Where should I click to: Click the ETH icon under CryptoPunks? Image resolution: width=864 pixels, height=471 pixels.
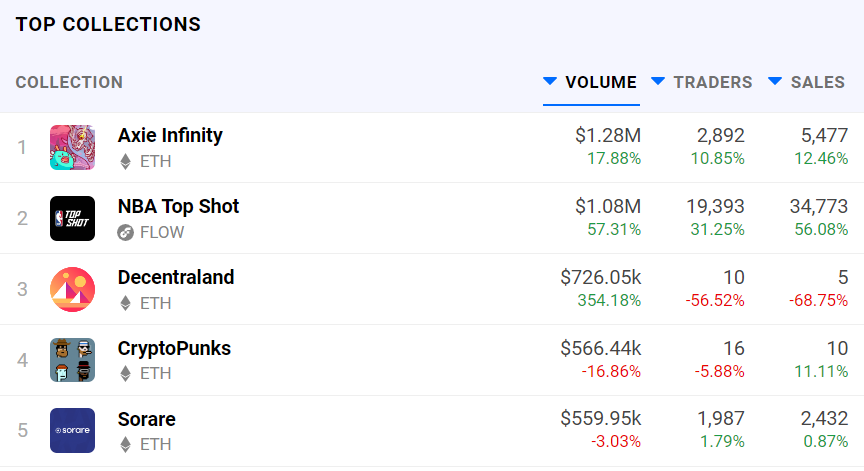(126, 373)
